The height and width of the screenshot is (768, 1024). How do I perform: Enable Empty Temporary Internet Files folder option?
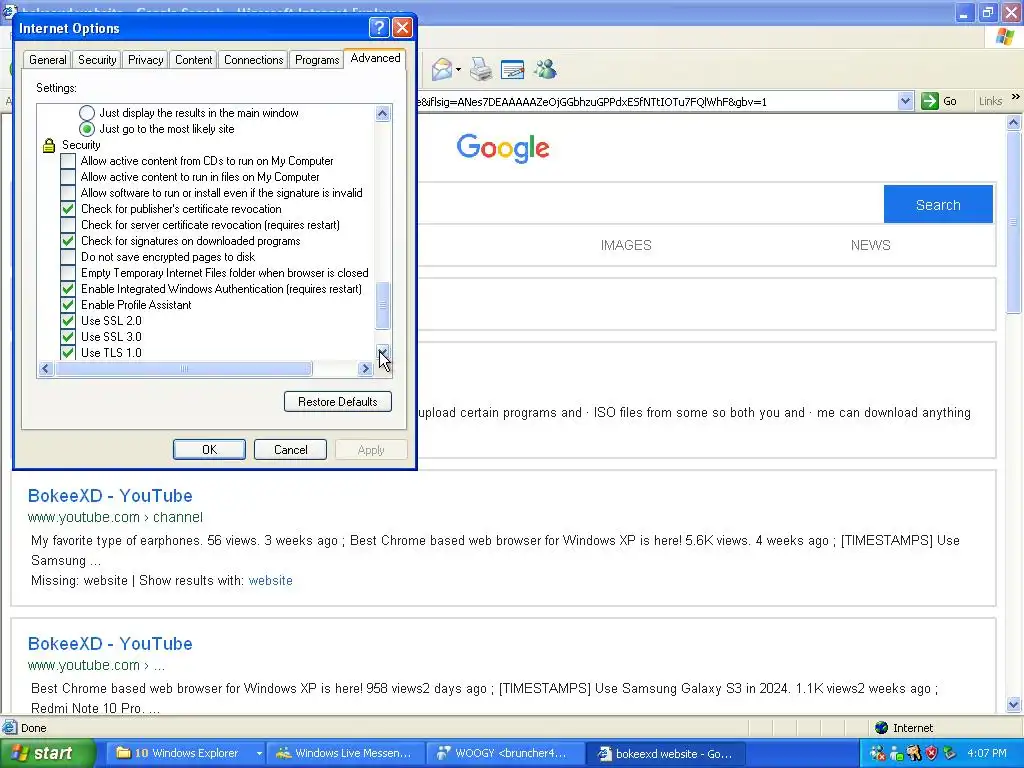click(x=68, y=273)
